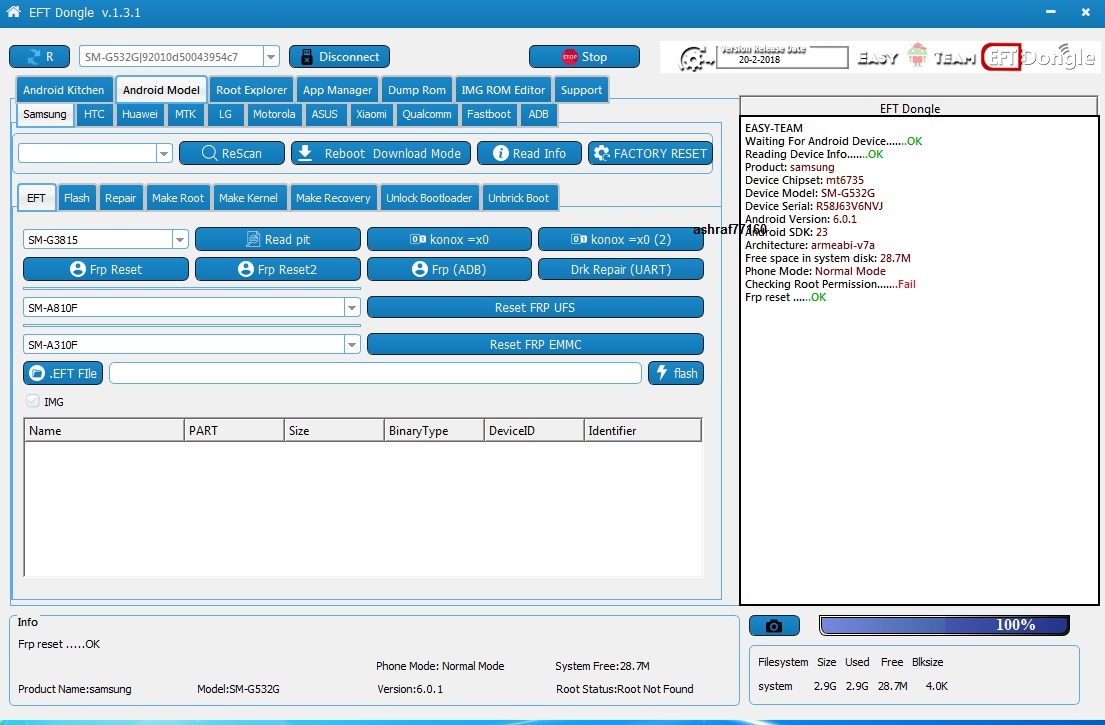The image size is (1105, 725).
Task: Click konox =x0 (2) button
Action: [x=621, y=240]
